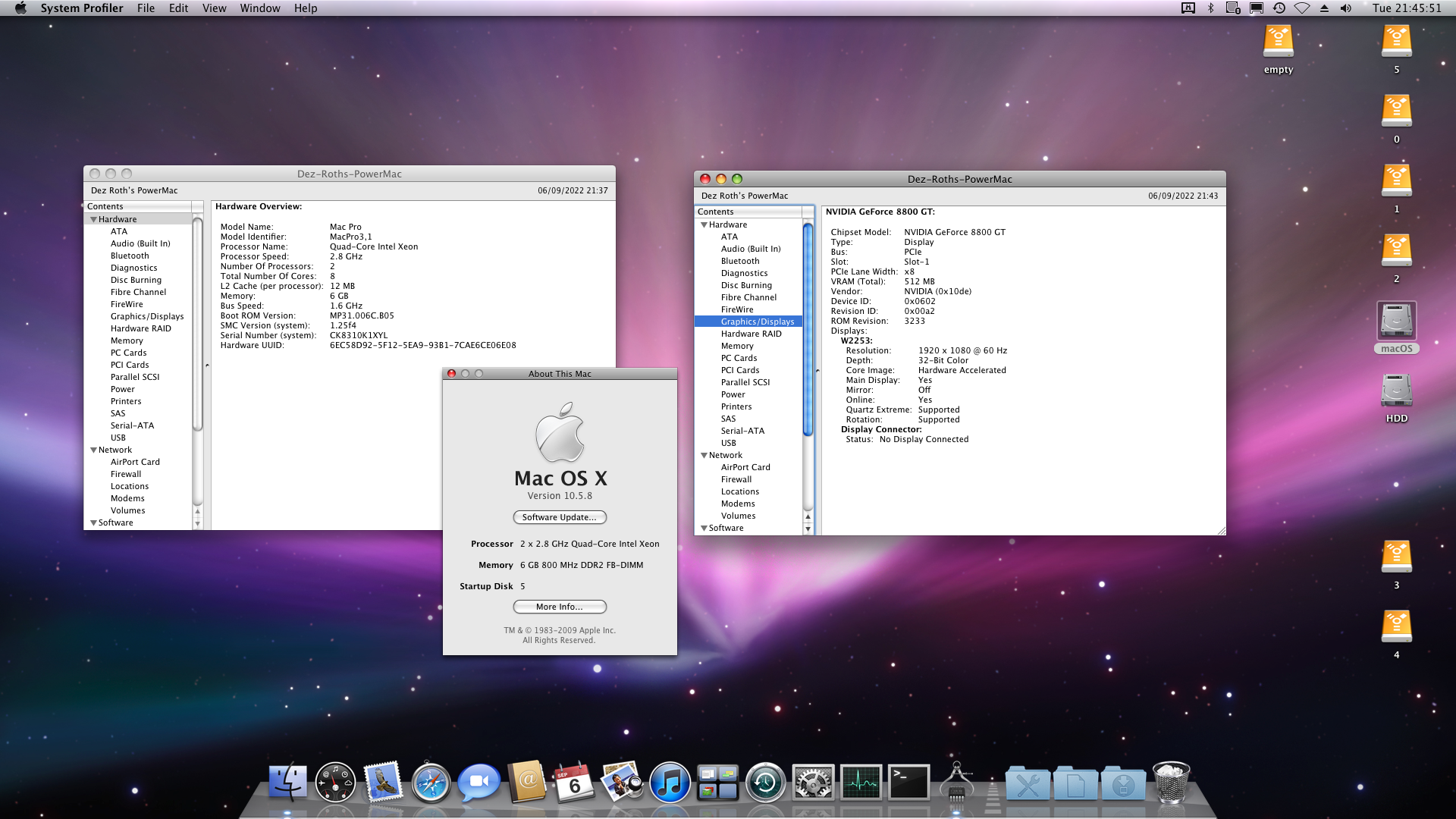Open the View menu
1456x819 pixels.
pos(214,8)
